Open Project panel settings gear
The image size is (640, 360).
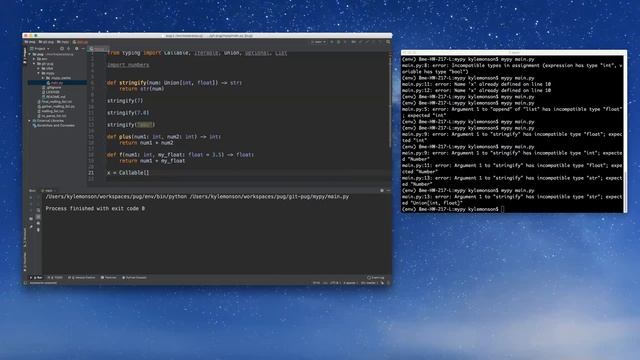coord(76,49)
